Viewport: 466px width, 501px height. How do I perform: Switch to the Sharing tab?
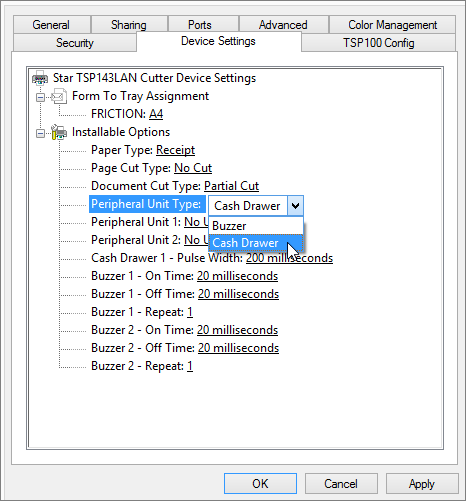pyautogui.click(x=129, y=25)
